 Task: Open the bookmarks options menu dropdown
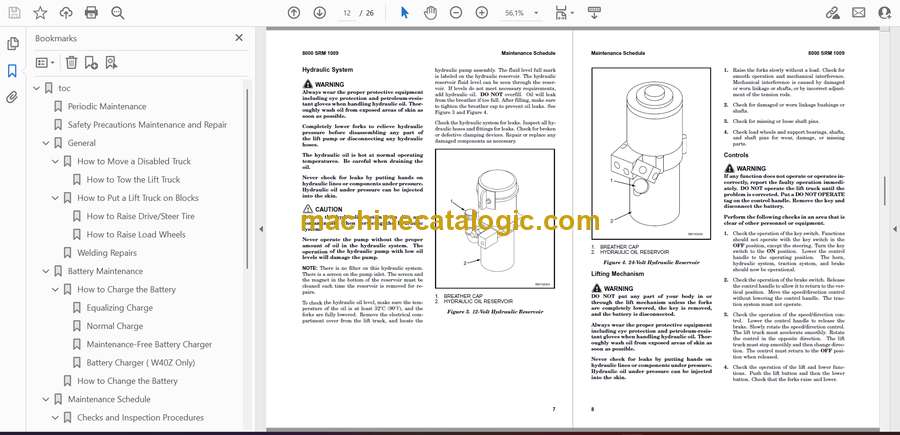[x=45, y=63]
